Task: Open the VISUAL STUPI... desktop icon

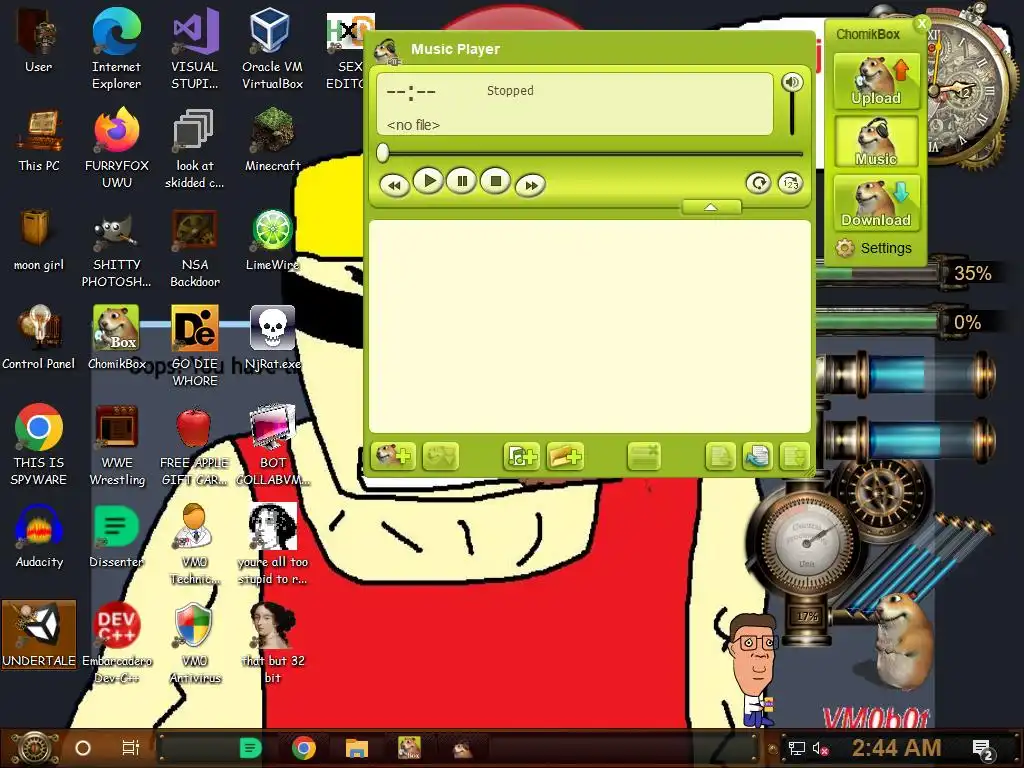Action: (x=195, y=49)
